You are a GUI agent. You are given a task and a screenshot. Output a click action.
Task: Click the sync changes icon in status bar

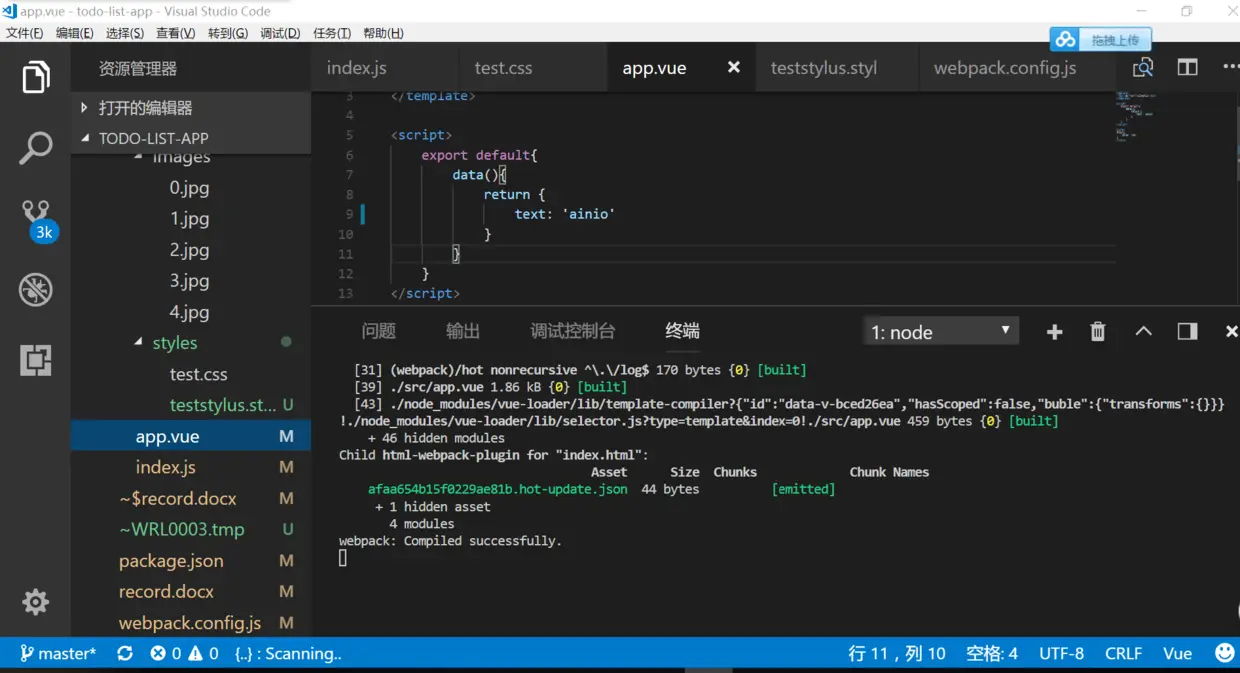pos(124,652)
